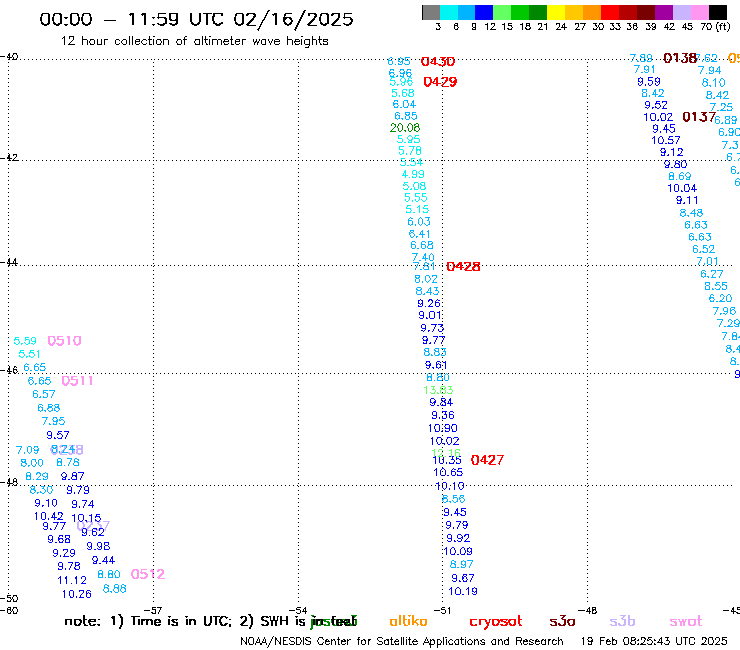This screenshot has height=650, width=740.
Task: Click the dark red time label 0137
Action: 699,117
